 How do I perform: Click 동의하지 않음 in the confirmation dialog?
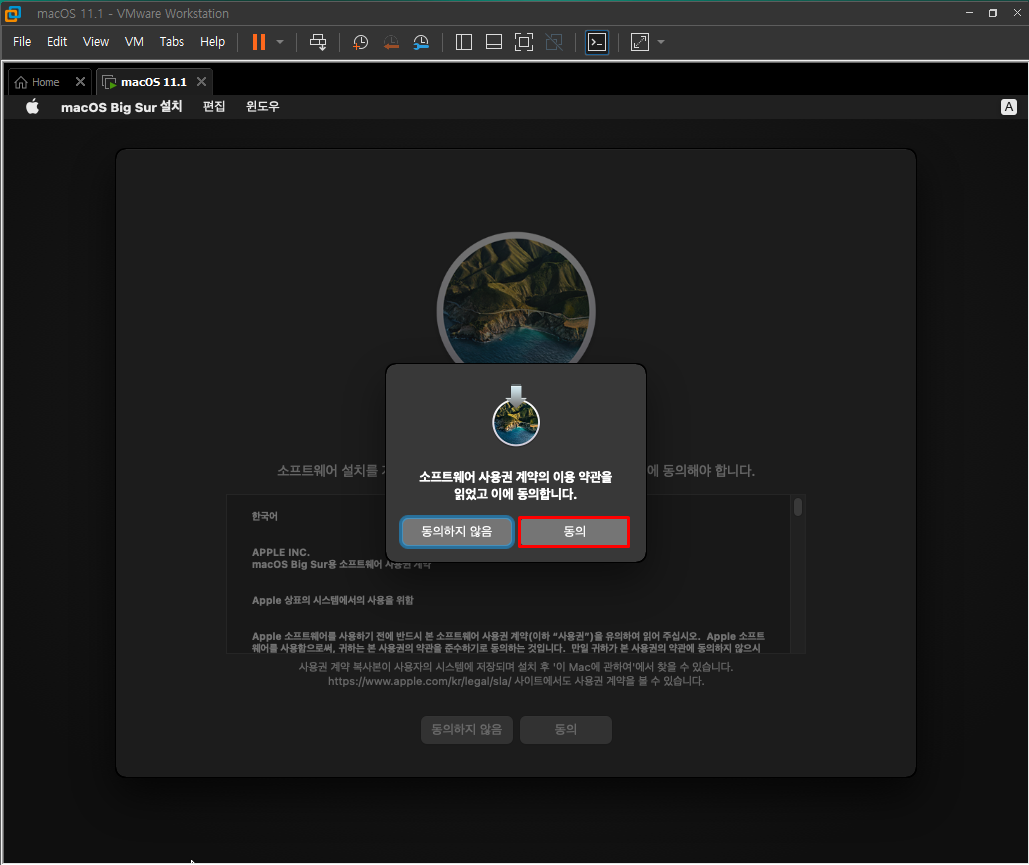coord(457,532)
